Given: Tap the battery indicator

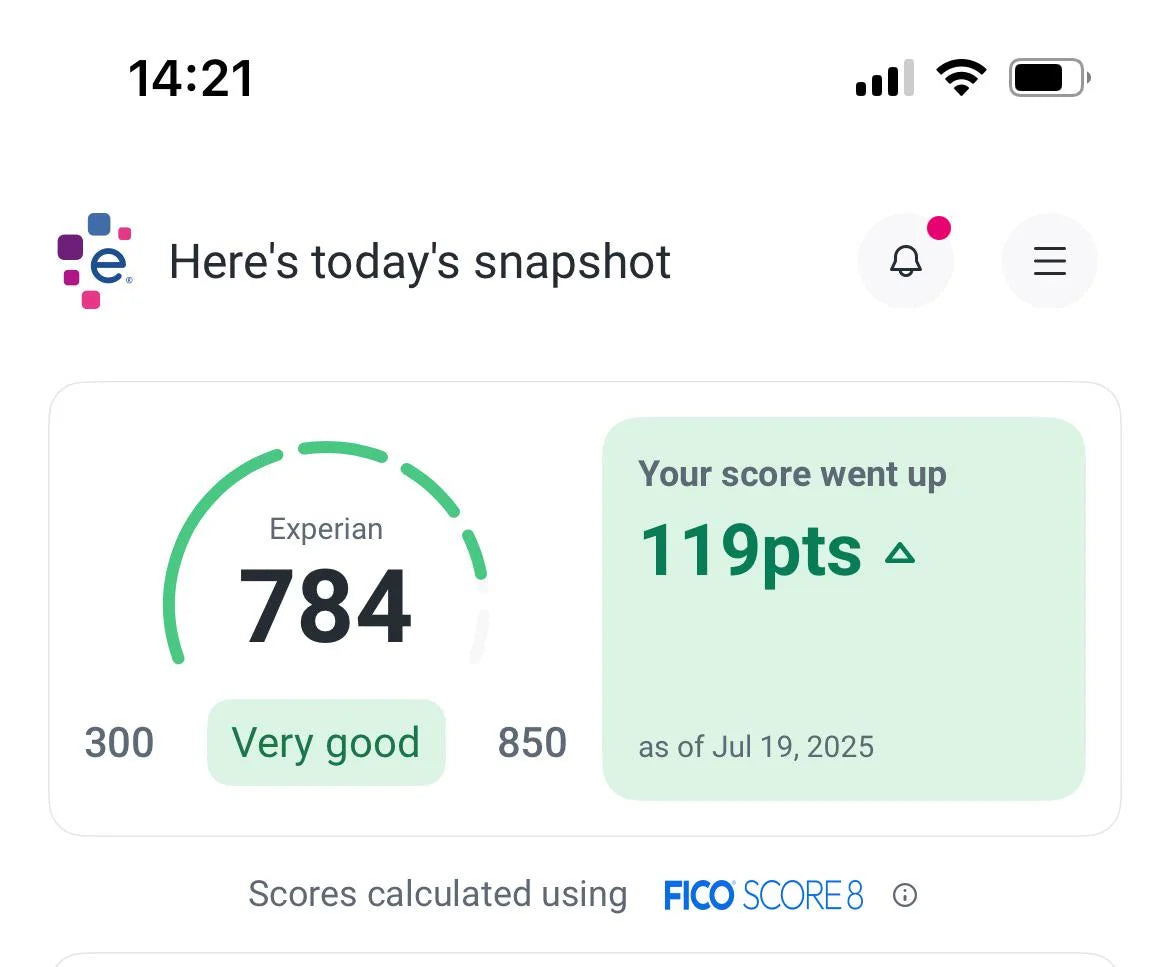Looking at the screenshot, I should 1049,77.
